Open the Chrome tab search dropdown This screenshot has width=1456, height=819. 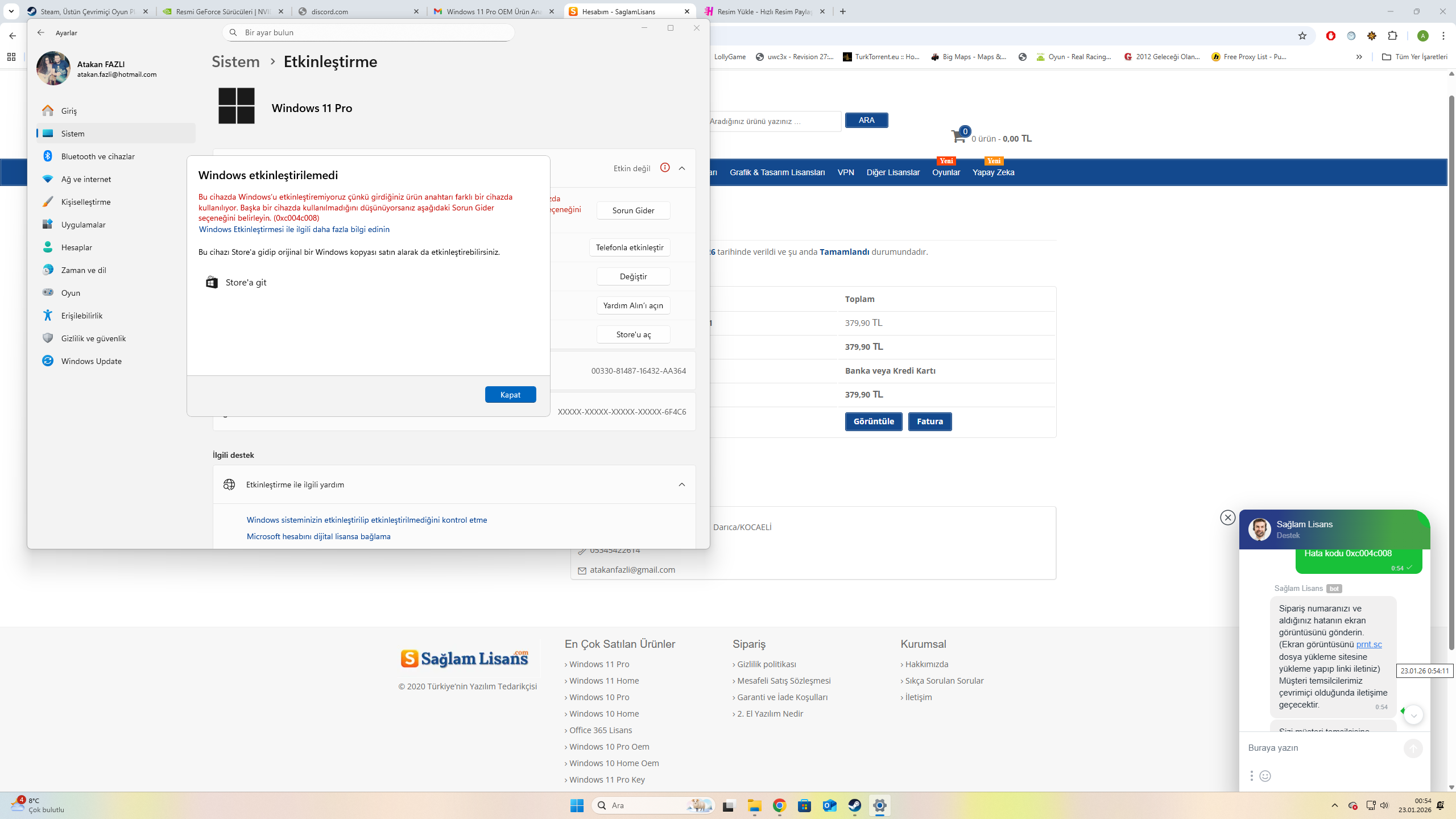(11, 11)
